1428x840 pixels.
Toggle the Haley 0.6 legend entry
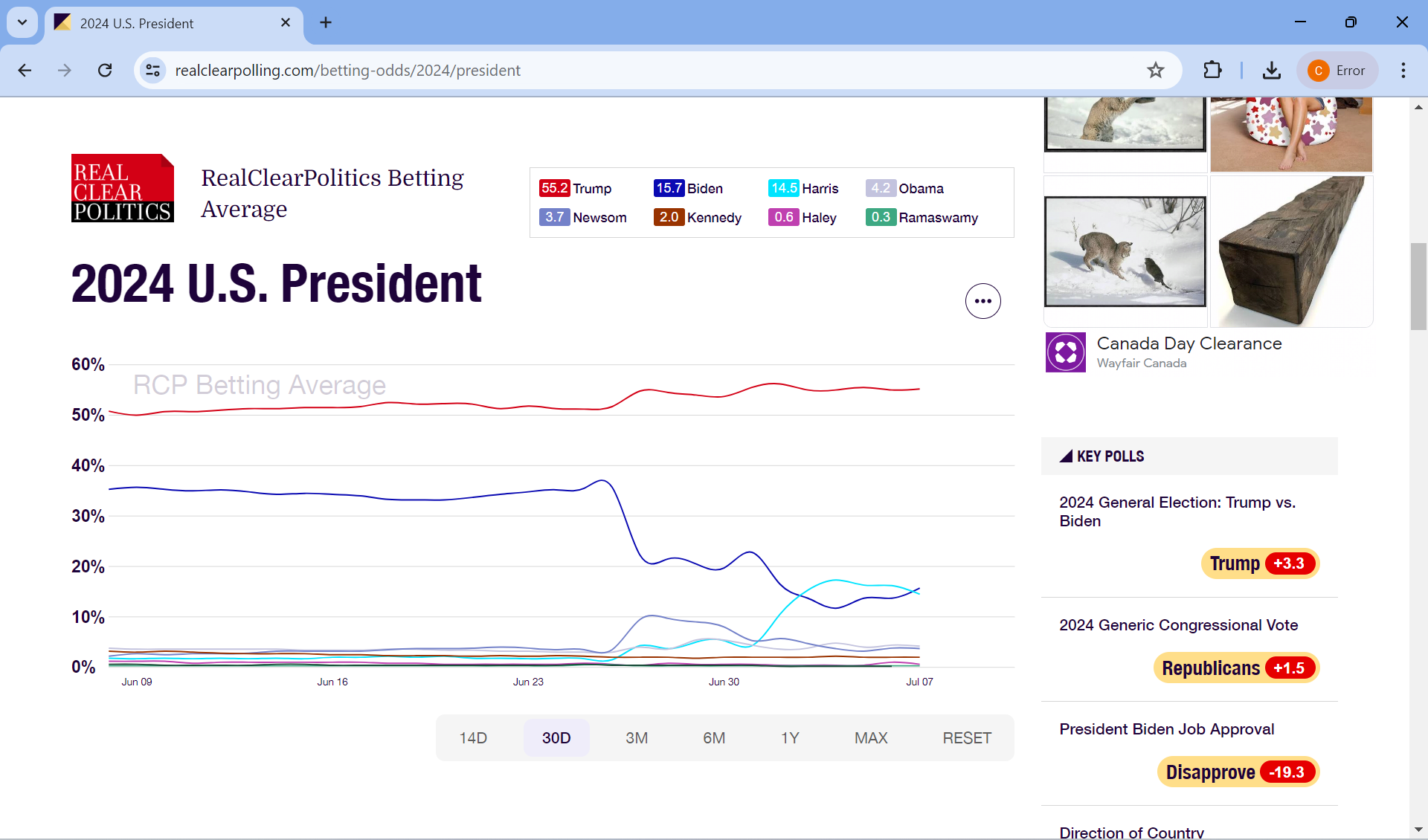(x=802, y=217)
